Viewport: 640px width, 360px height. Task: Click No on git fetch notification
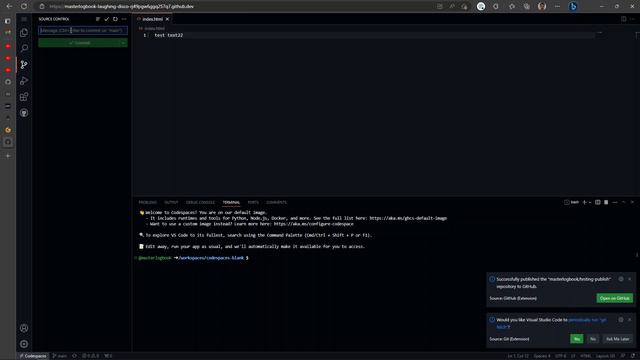[593, 339]
